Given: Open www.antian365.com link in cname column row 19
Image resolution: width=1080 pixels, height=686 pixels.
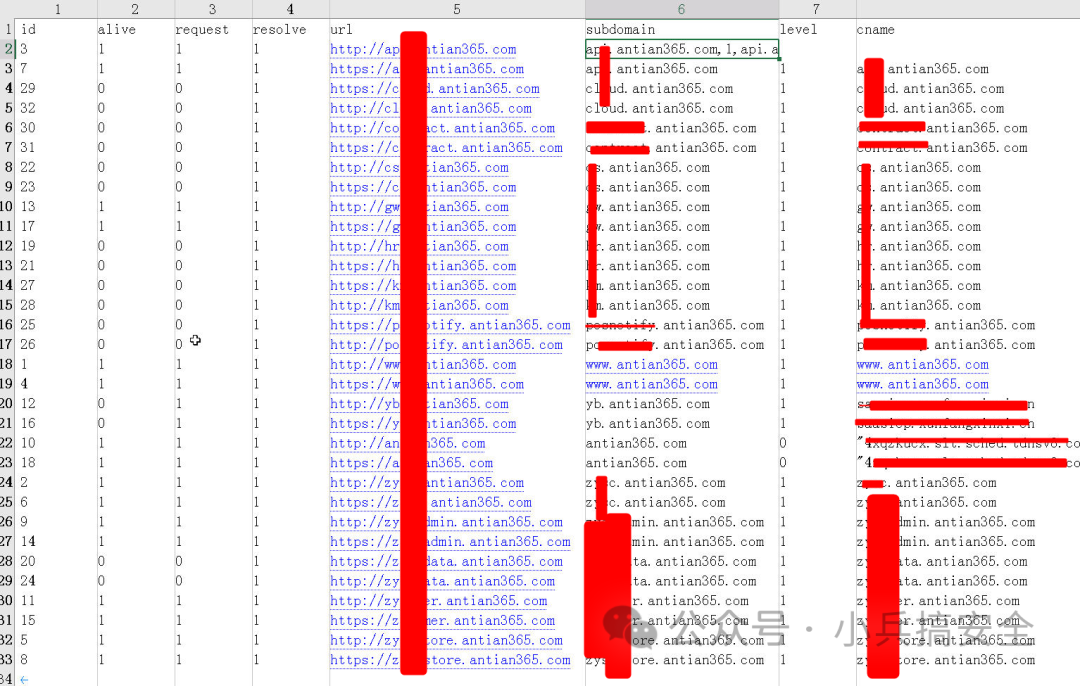Looking at the screenshot, I should point(922,384).
